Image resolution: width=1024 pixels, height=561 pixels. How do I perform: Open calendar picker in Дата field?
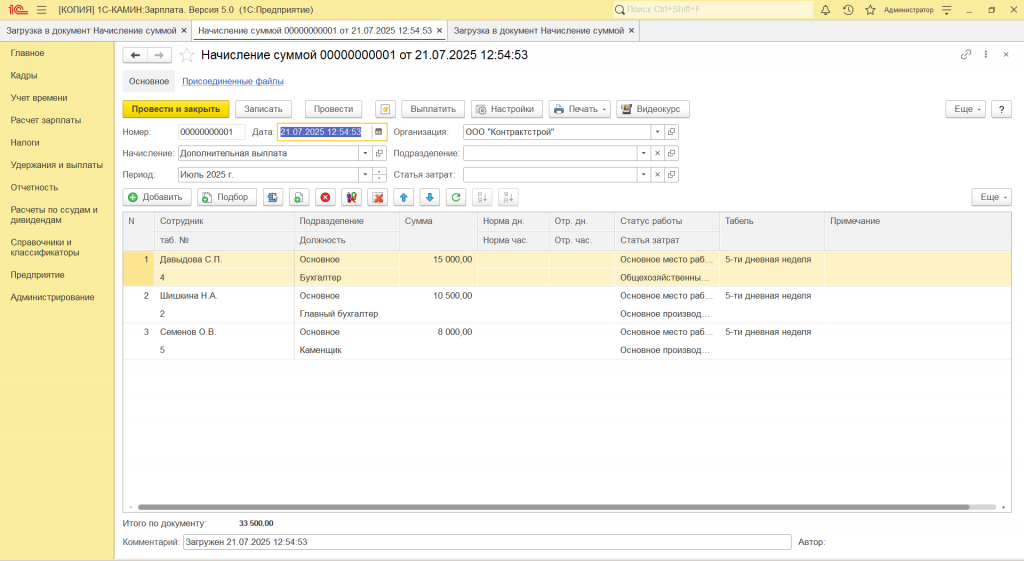378,132
